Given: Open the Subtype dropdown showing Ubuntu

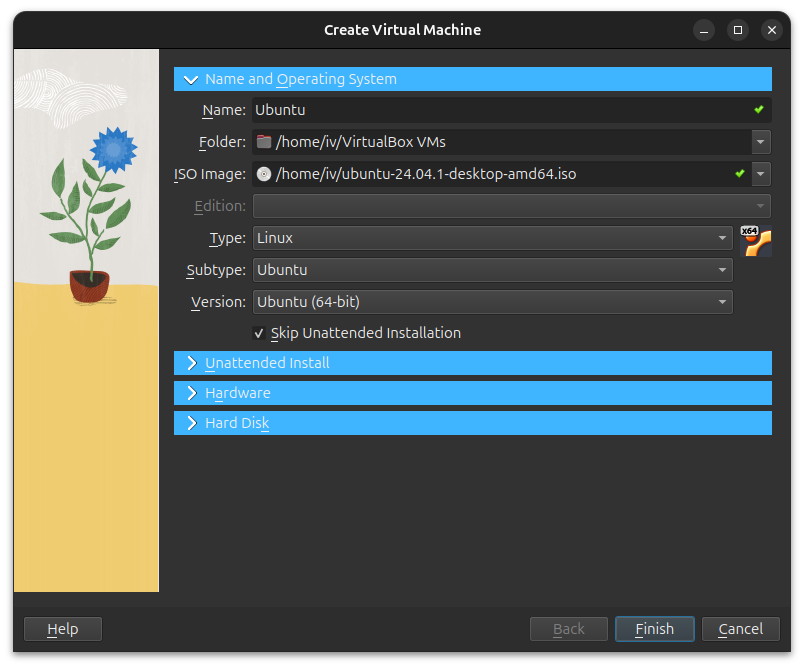Looking at the screenshot, I should 492,270.
